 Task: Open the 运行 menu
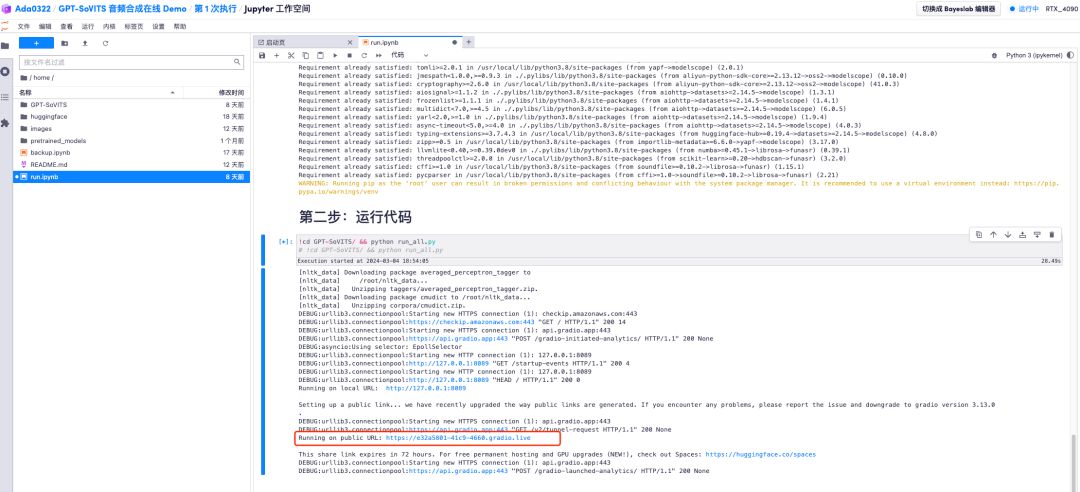click(x=87, y=26)
